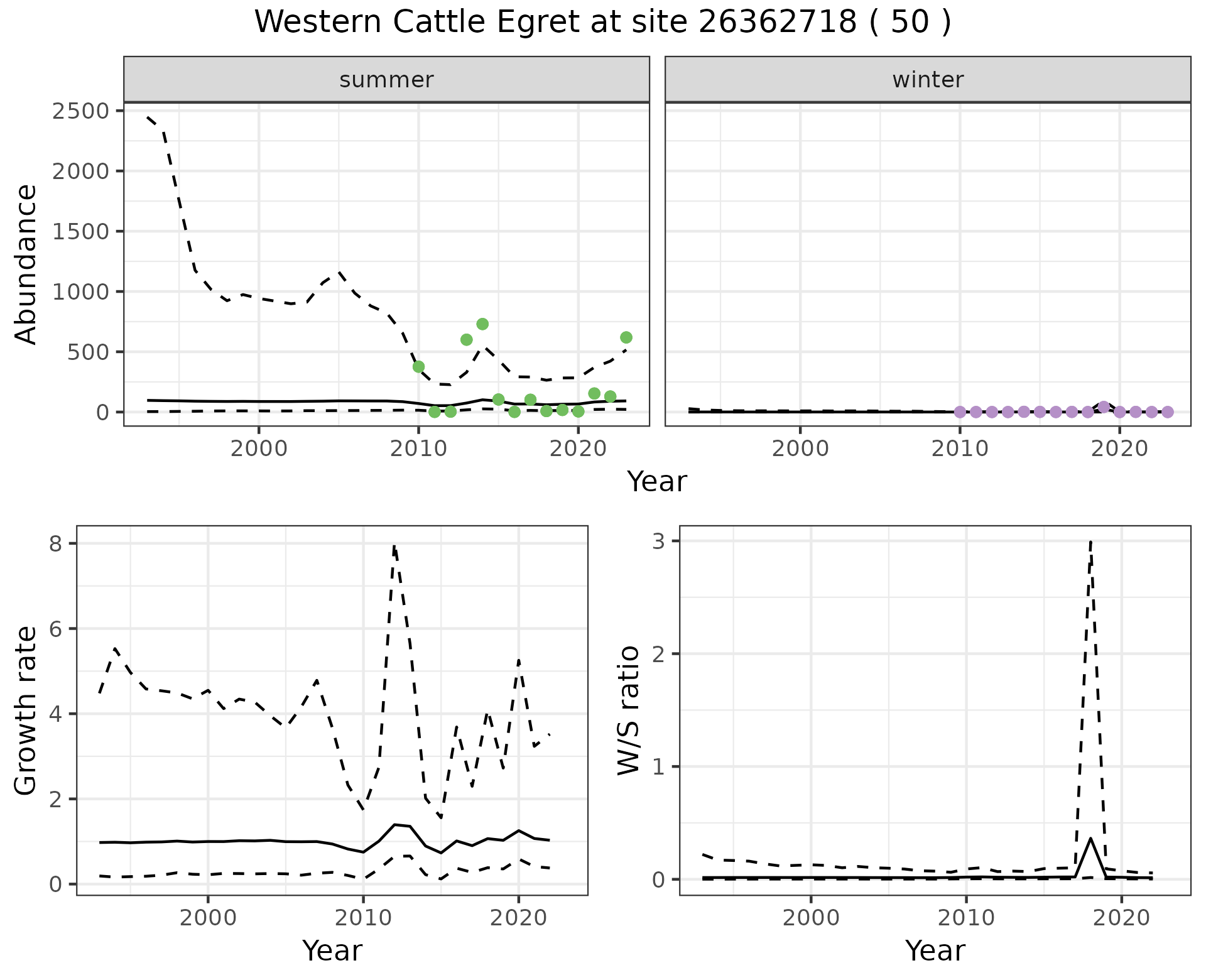The height and width of the screenshot is (980, 1206).
Task: Click the 'Abundance' y-axis label
Action: pos(26,264)
